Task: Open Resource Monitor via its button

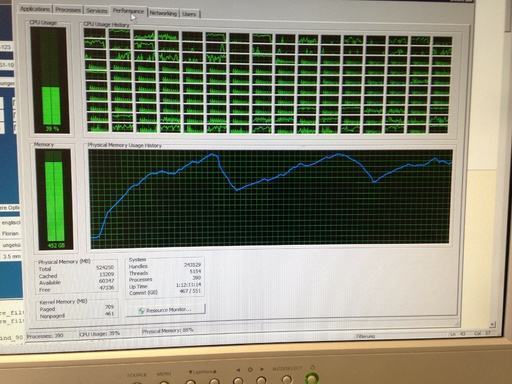Action: coord(166,310)
